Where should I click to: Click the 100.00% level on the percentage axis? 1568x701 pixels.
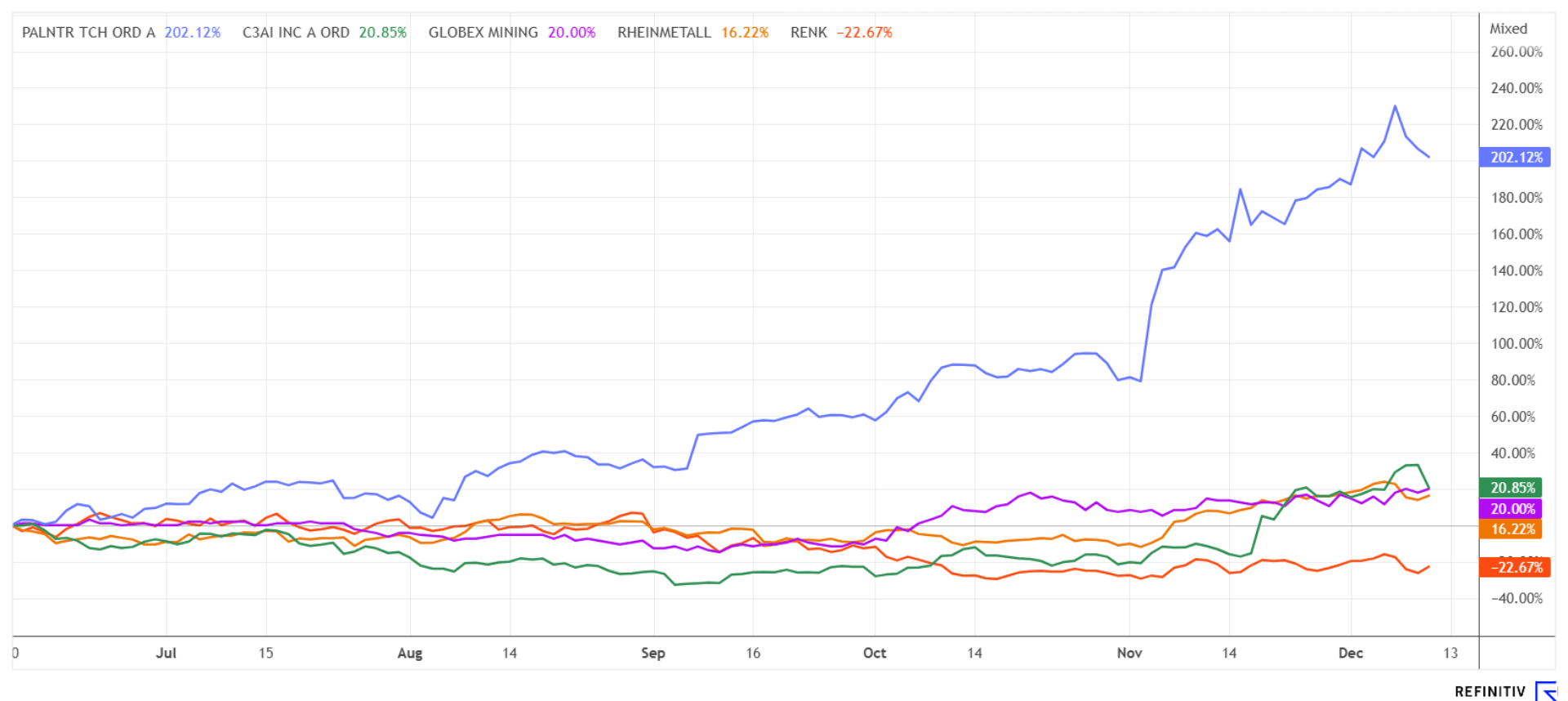[1517, 344]
